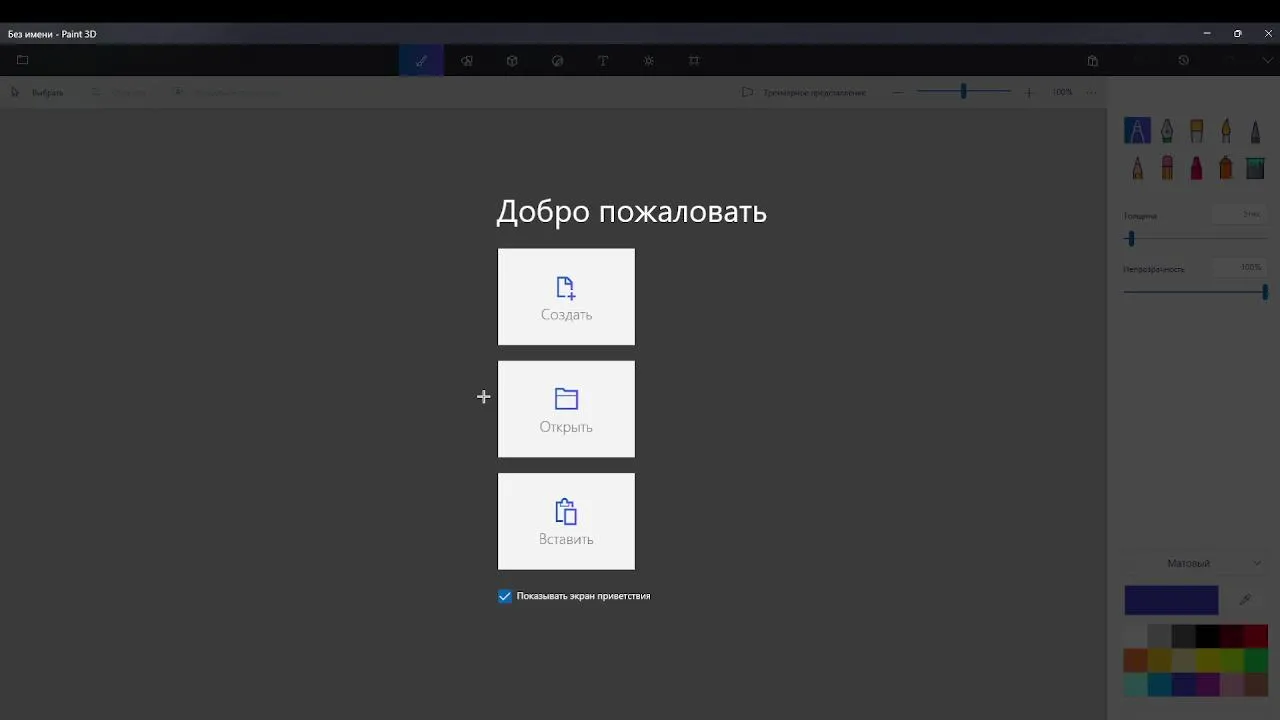Click the 100% zoom percentage value
Image resolution: width=1280 pixels, height=720 pixels.
pos(1062,92)
